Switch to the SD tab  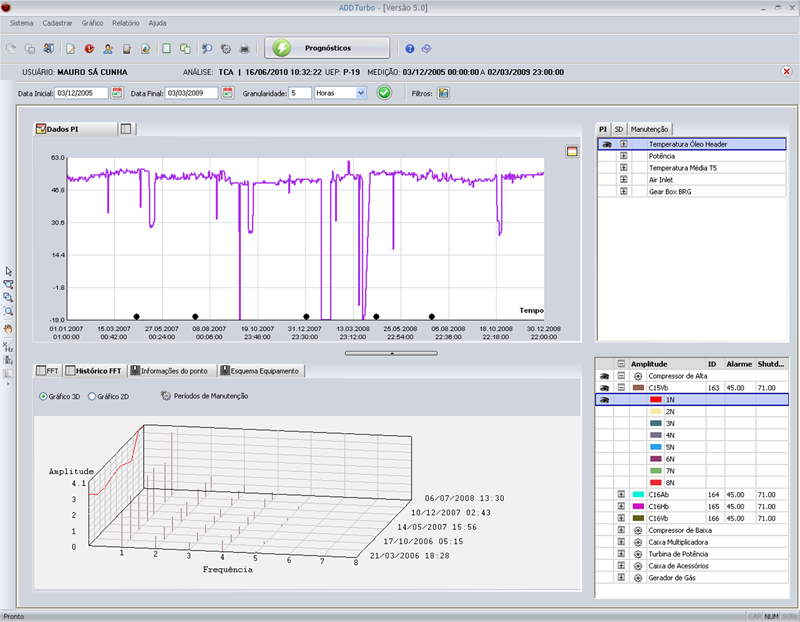[x=618, y=129]
